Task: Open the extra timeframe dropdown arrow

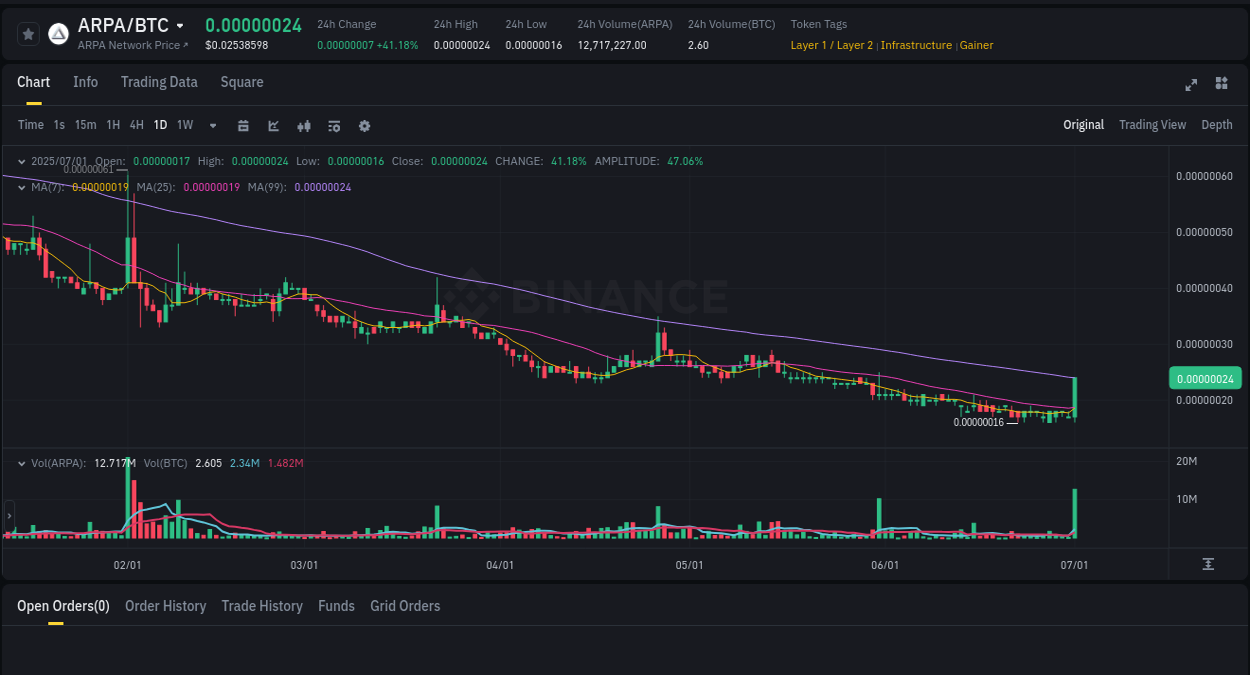Action: point(212,125)
